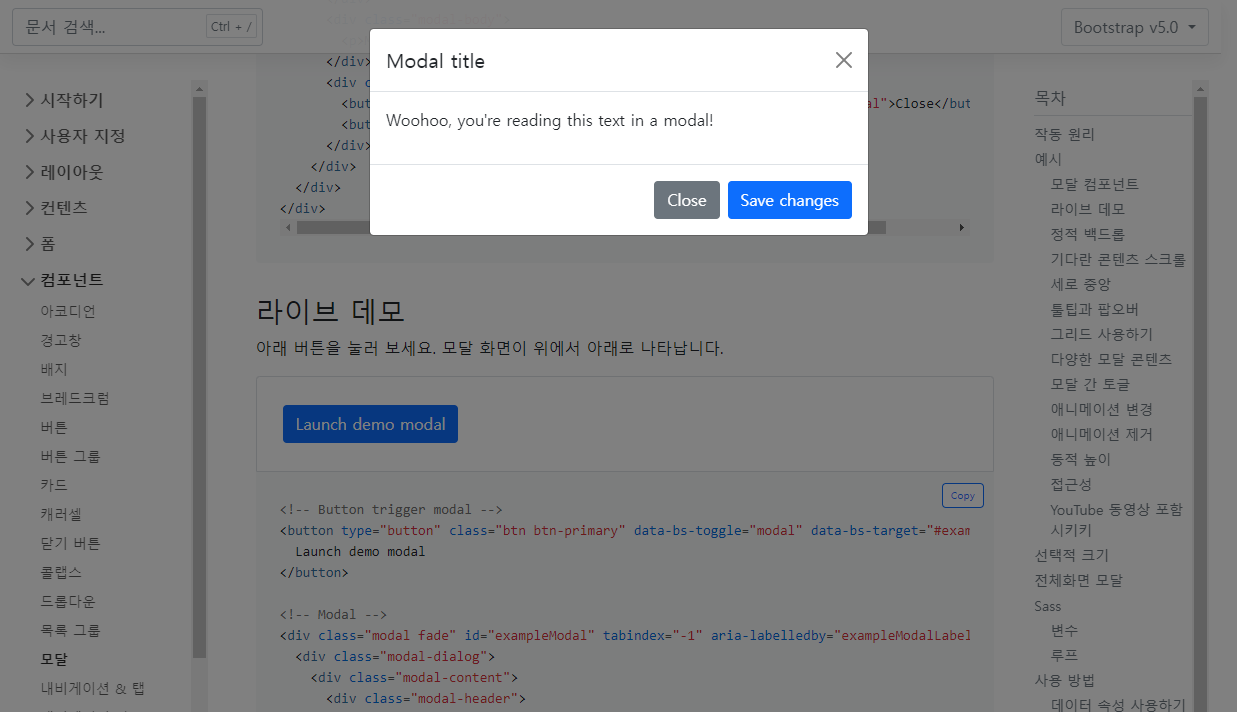
Task: Copy the code snippet with Copy button
Action: (x=963, y=495)
